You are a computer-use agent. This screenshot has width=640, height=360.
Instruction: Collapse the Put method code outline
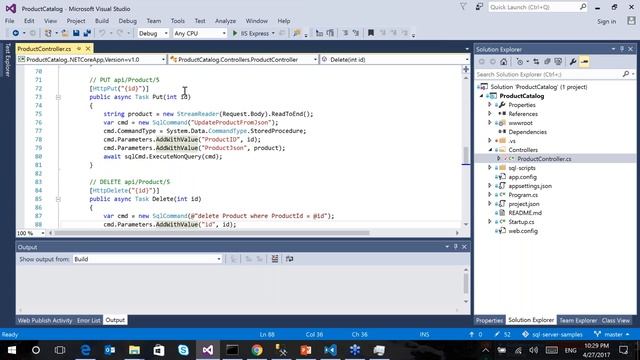[58, 97]
